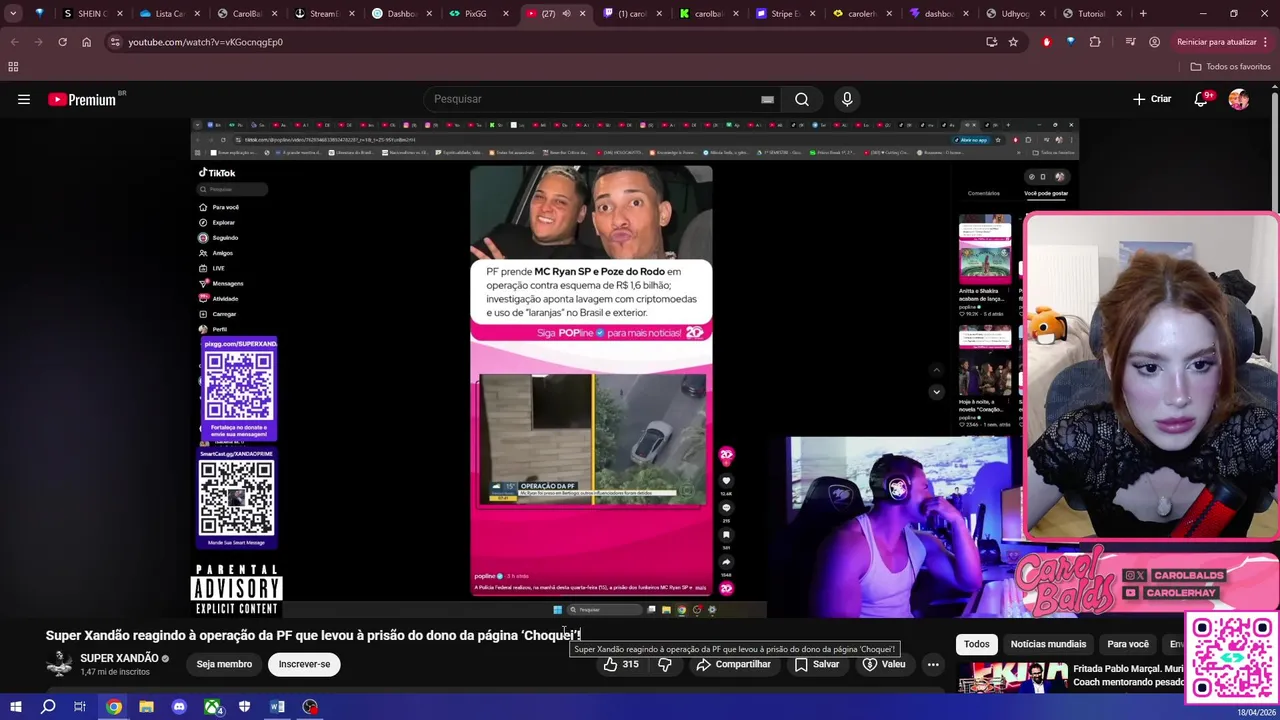Open Chrome from the taskbar
This screenshot has width=1280, height=720.
click(114, 707)
